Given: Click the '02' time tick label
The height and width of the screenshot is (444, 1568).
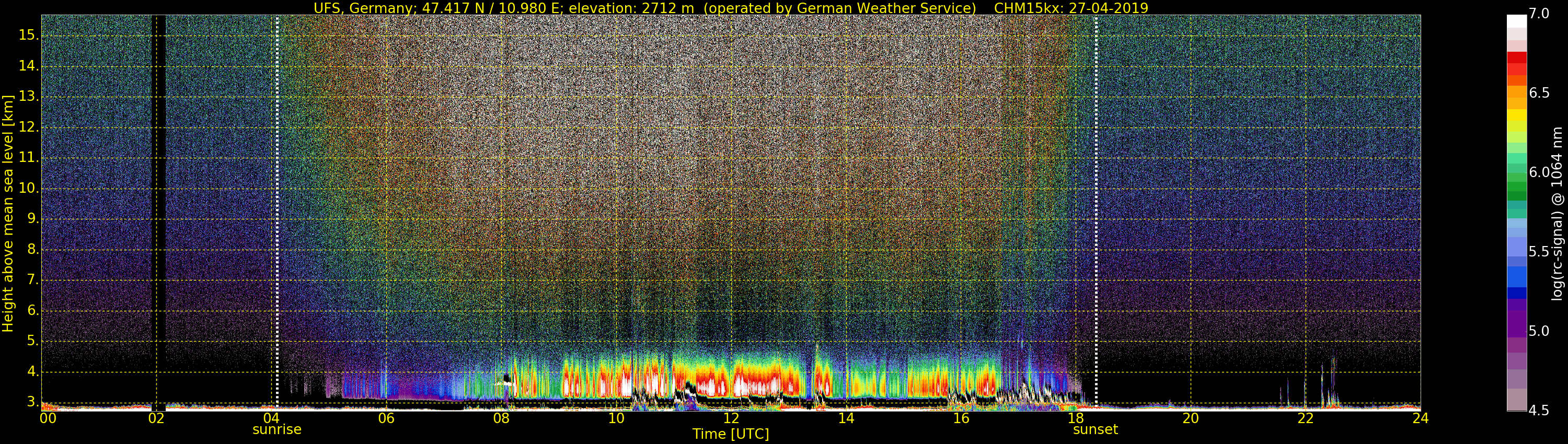Looking at the screenshot, I should 156,418.
